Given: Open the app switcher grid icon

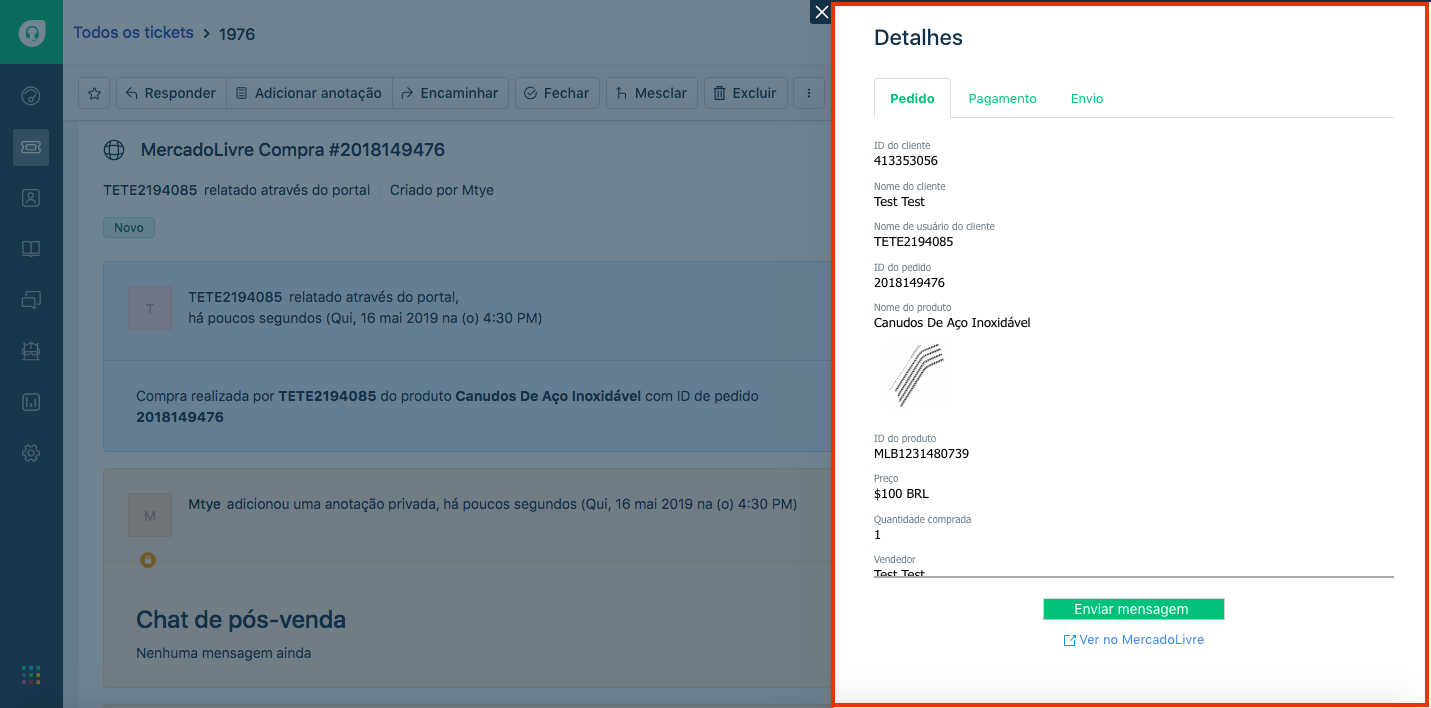Looking at the screenshot, I should pyautogui.click(x=31, y=675).
